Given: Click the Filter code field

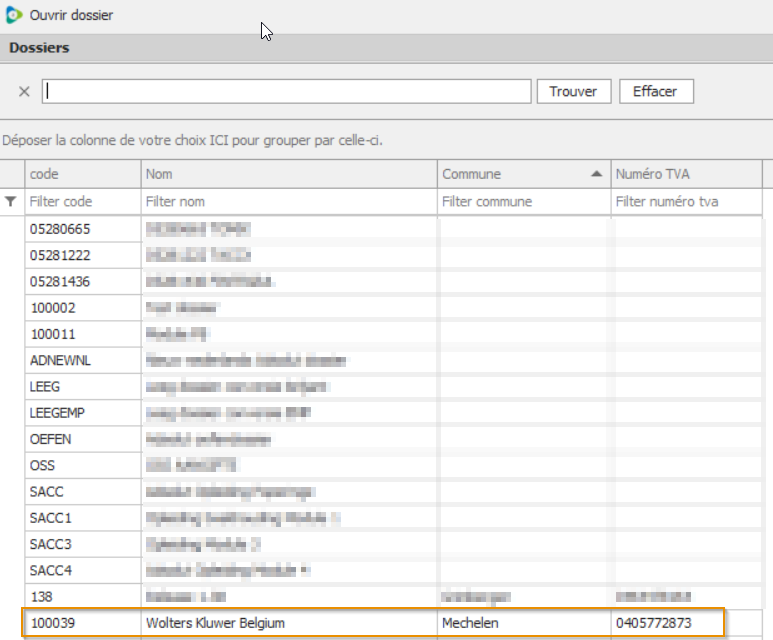Looking at the screenshot, I should pyautogui.click(x=83, y=202).
